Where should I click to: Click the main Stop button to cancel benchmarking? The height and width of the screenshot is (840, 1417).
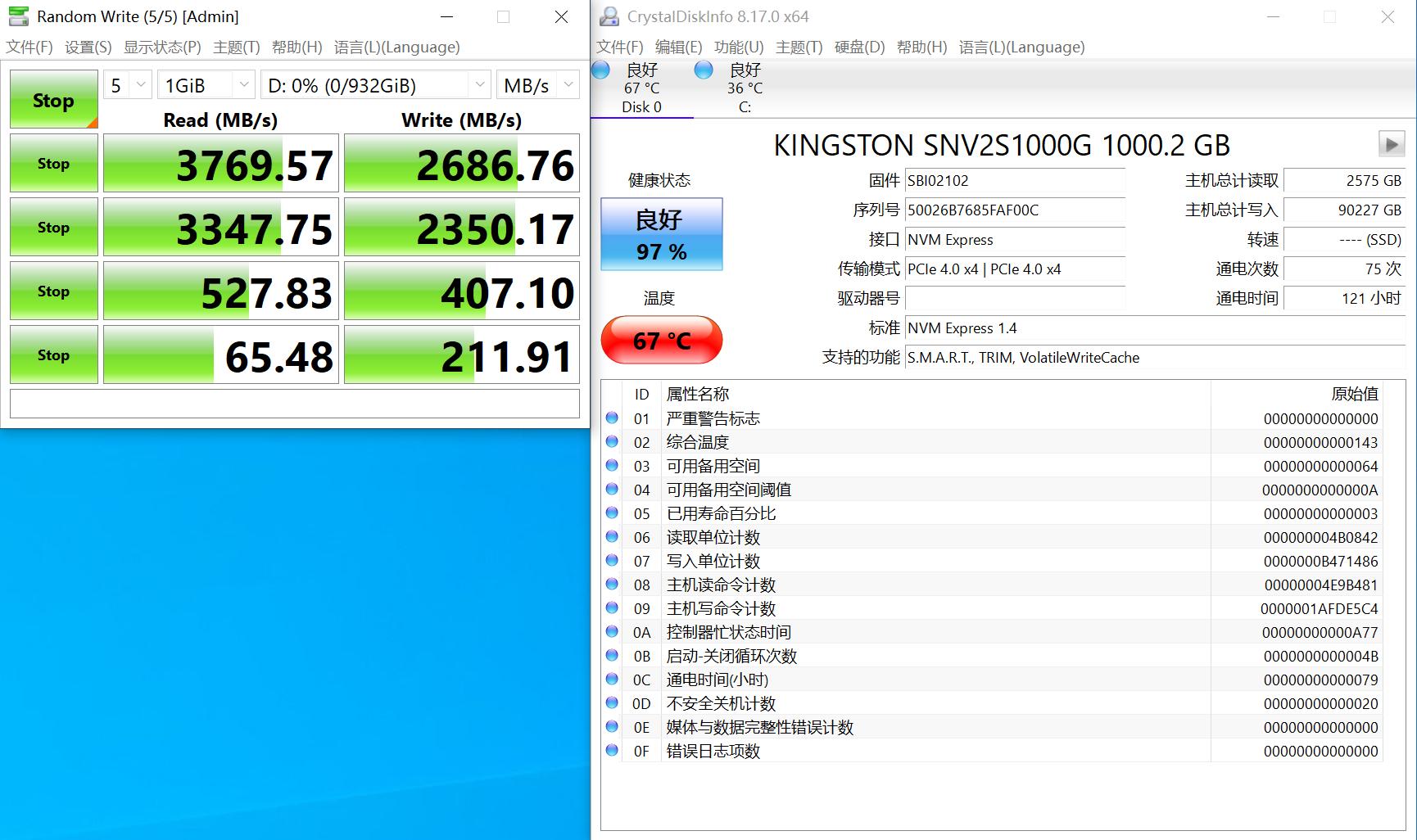click(x=52, y=99)
